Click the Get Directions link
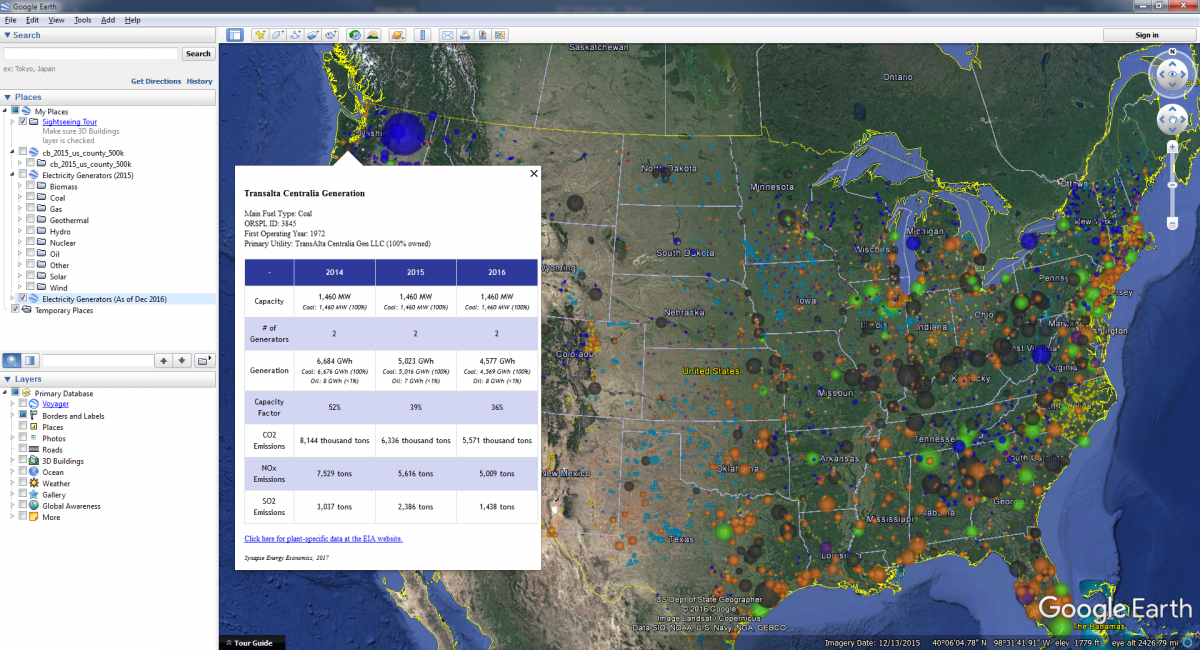Viewport: 1200px width, 650px height. (156, 81)
